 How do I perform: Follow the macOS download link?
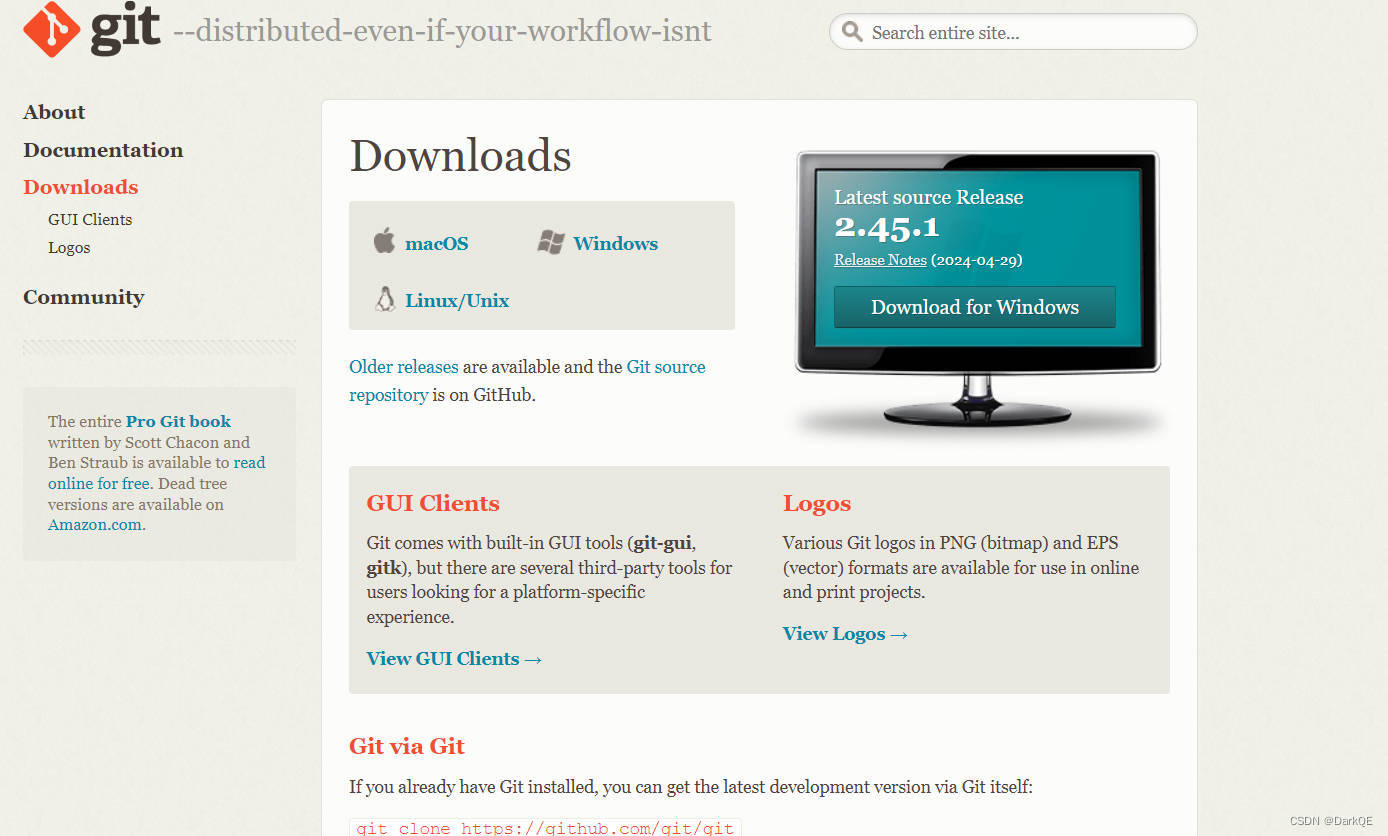tap(437, 243)
